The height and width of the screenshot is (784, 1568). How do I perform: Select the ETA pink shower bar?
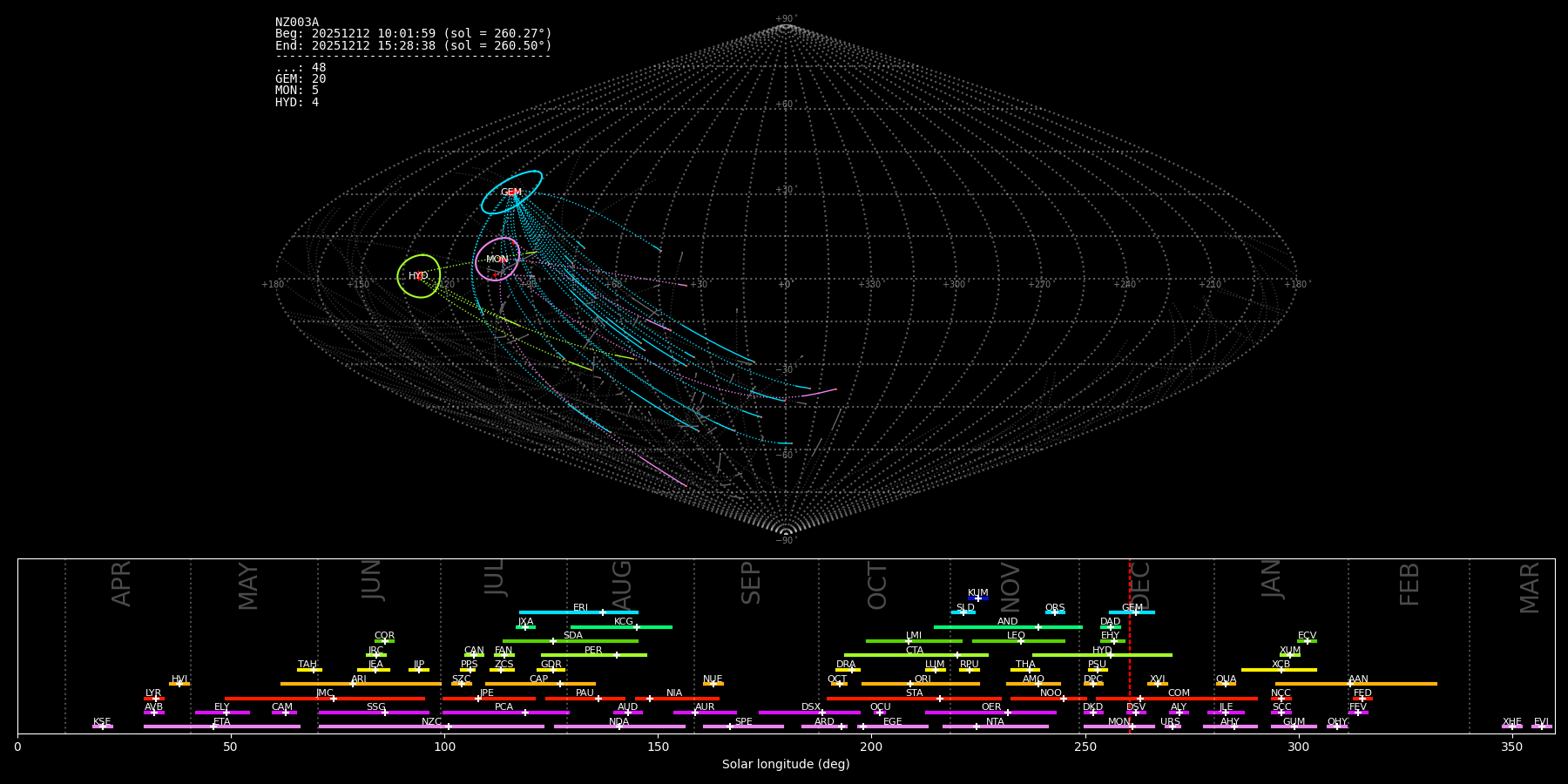(222, 727)
